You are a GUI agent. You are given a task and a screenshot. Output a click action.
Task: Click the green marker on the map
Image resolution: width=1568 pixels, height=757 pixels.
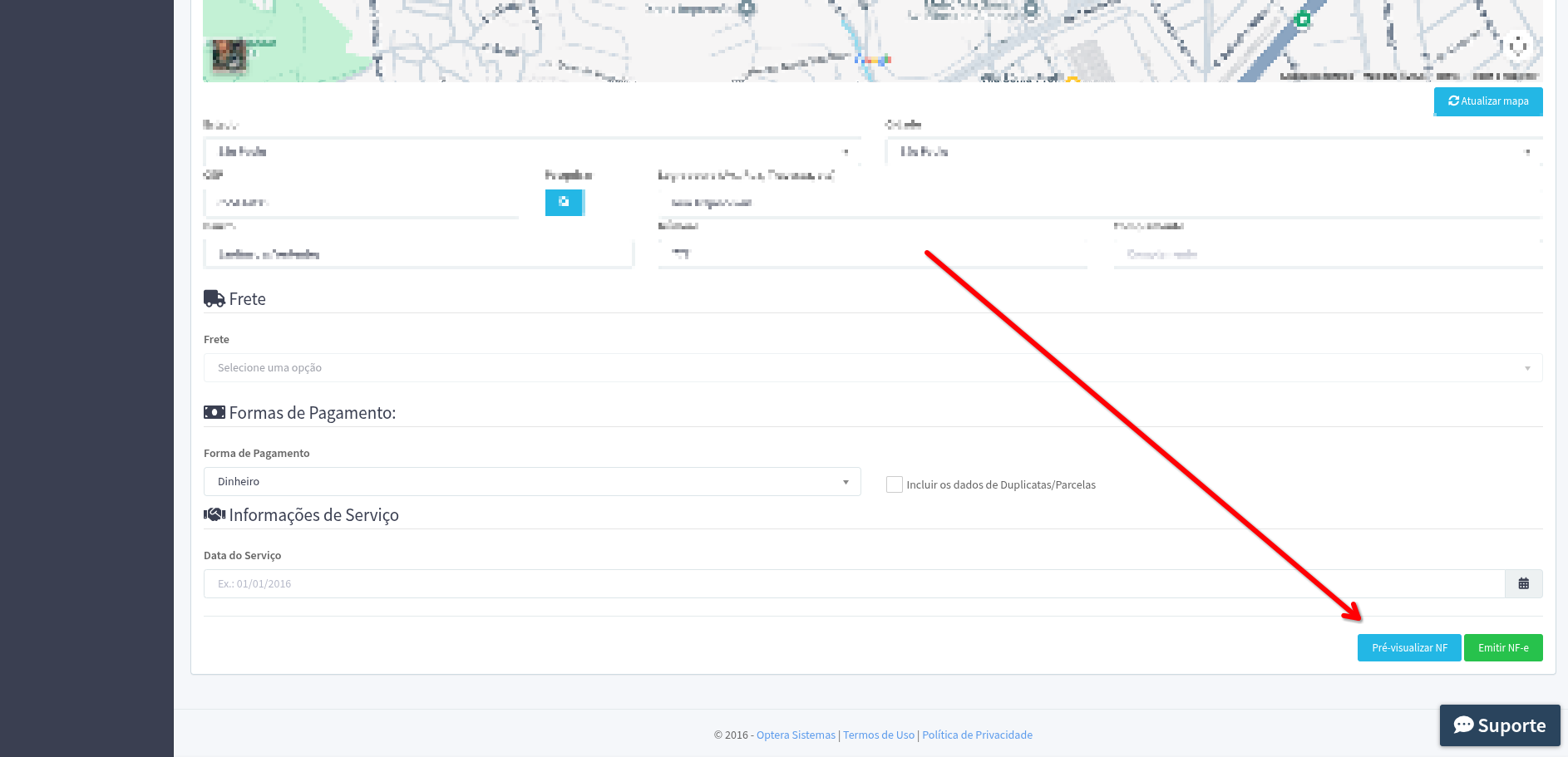coord(1303,19)
